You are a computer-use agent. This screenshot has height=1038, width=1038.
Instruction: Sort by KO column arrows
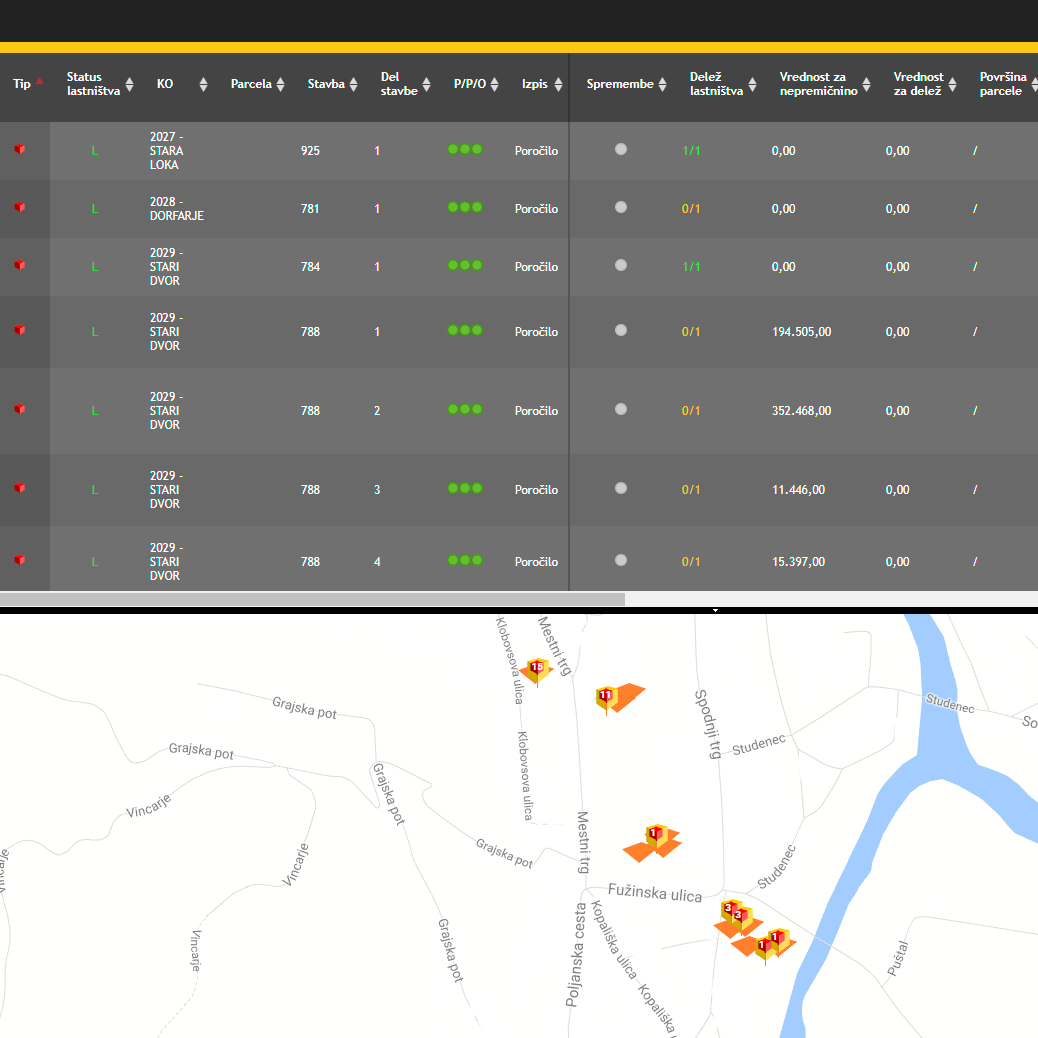click(203, 85)
